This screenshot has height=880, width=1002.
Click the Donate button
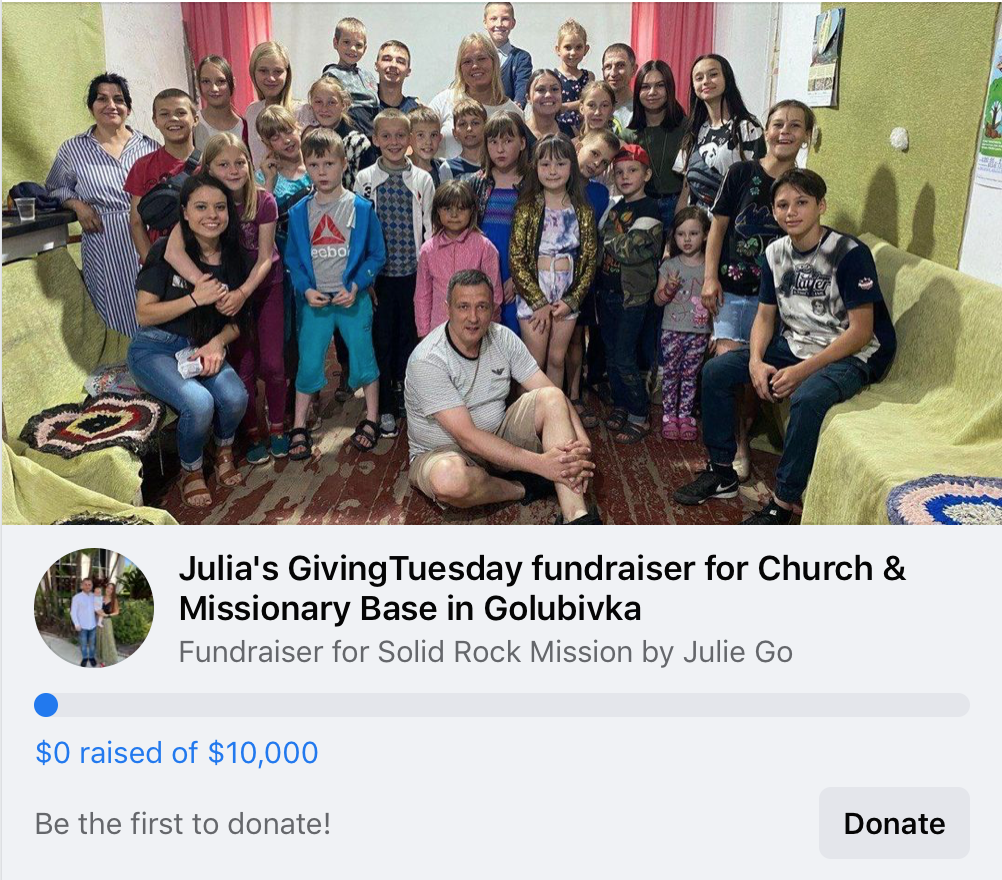[894, 823]
